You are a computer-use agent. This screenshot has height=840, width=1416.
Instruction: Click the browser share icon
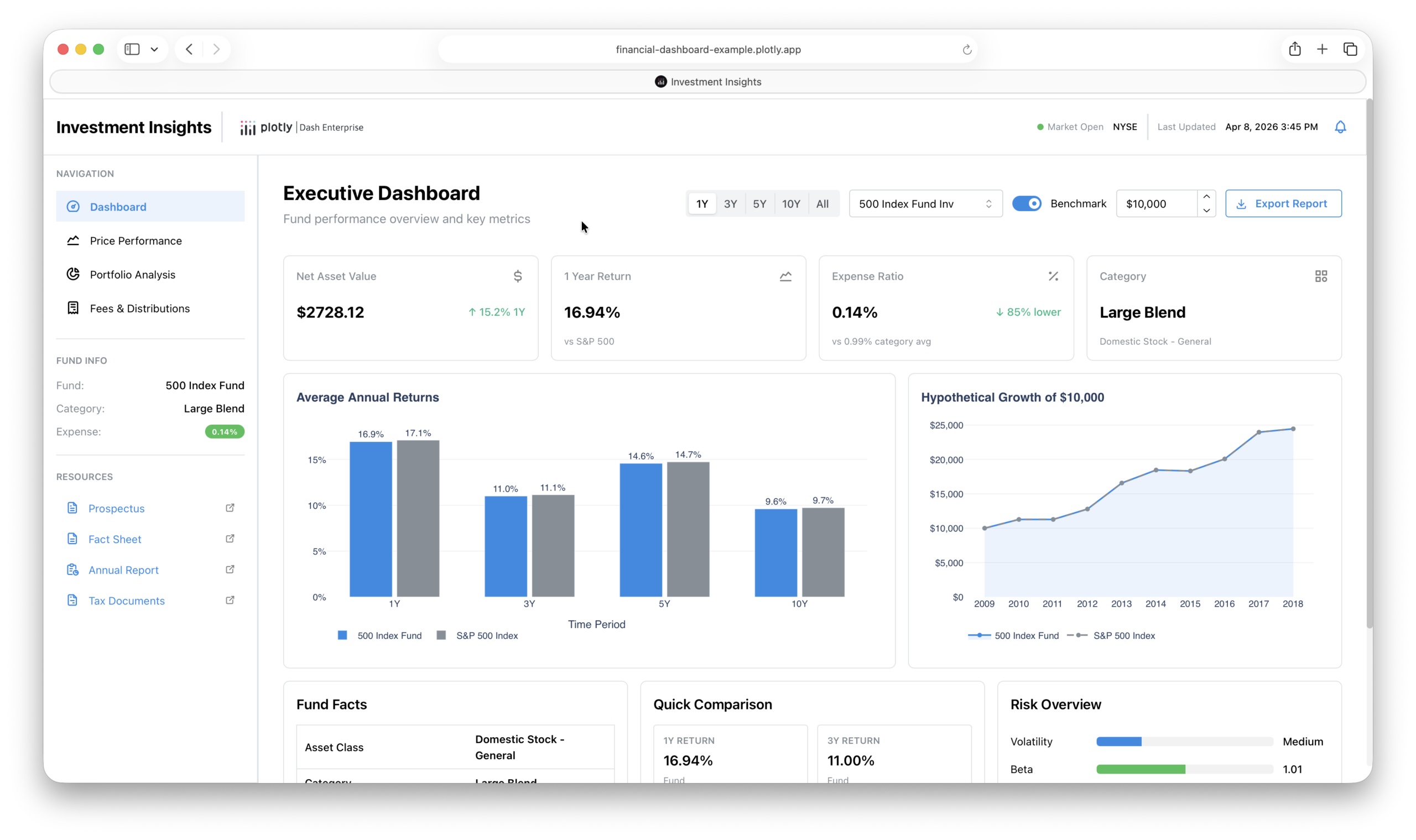(1295, 49)
